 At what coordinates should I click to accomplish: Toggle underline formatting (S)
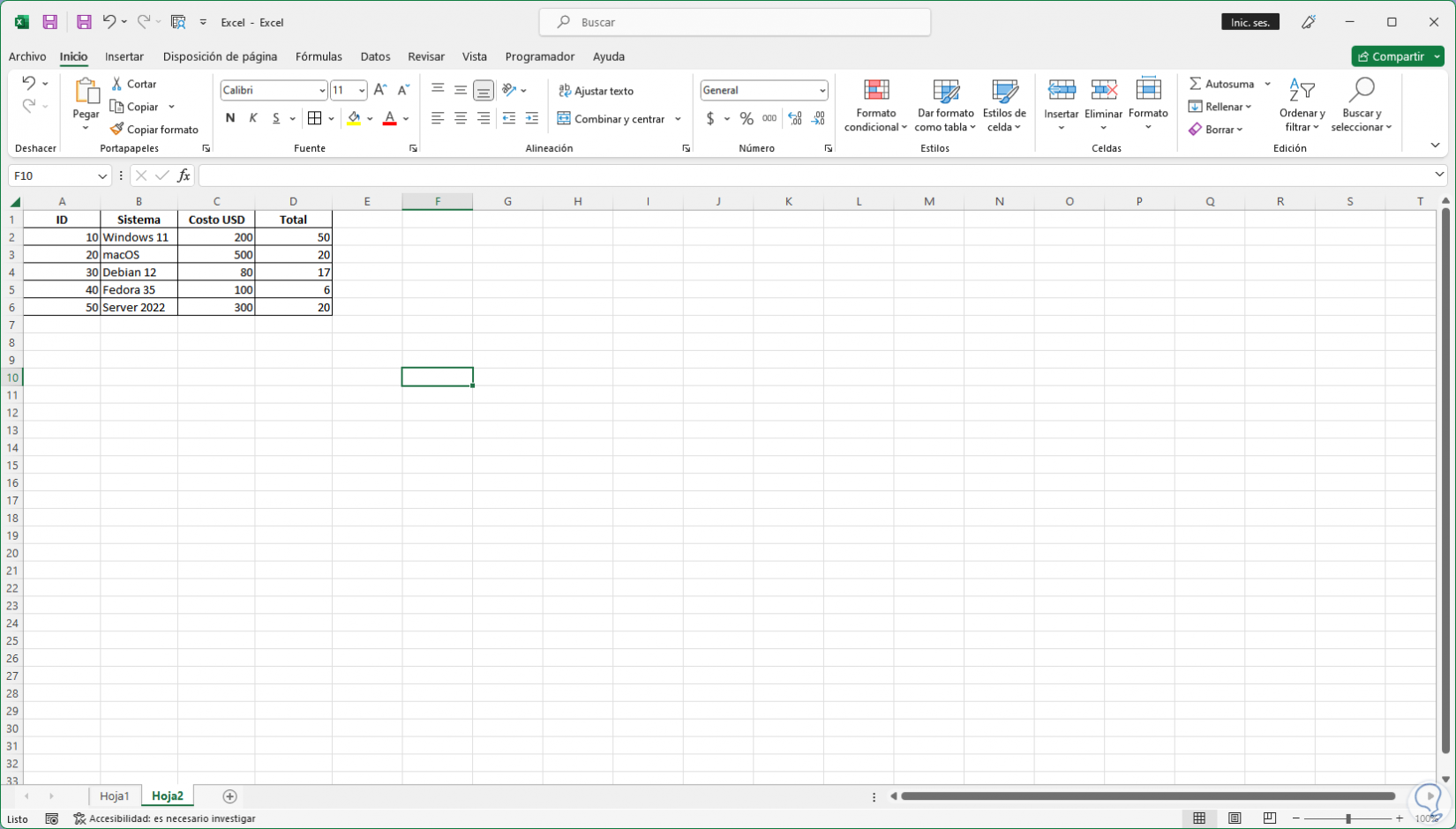276,118
